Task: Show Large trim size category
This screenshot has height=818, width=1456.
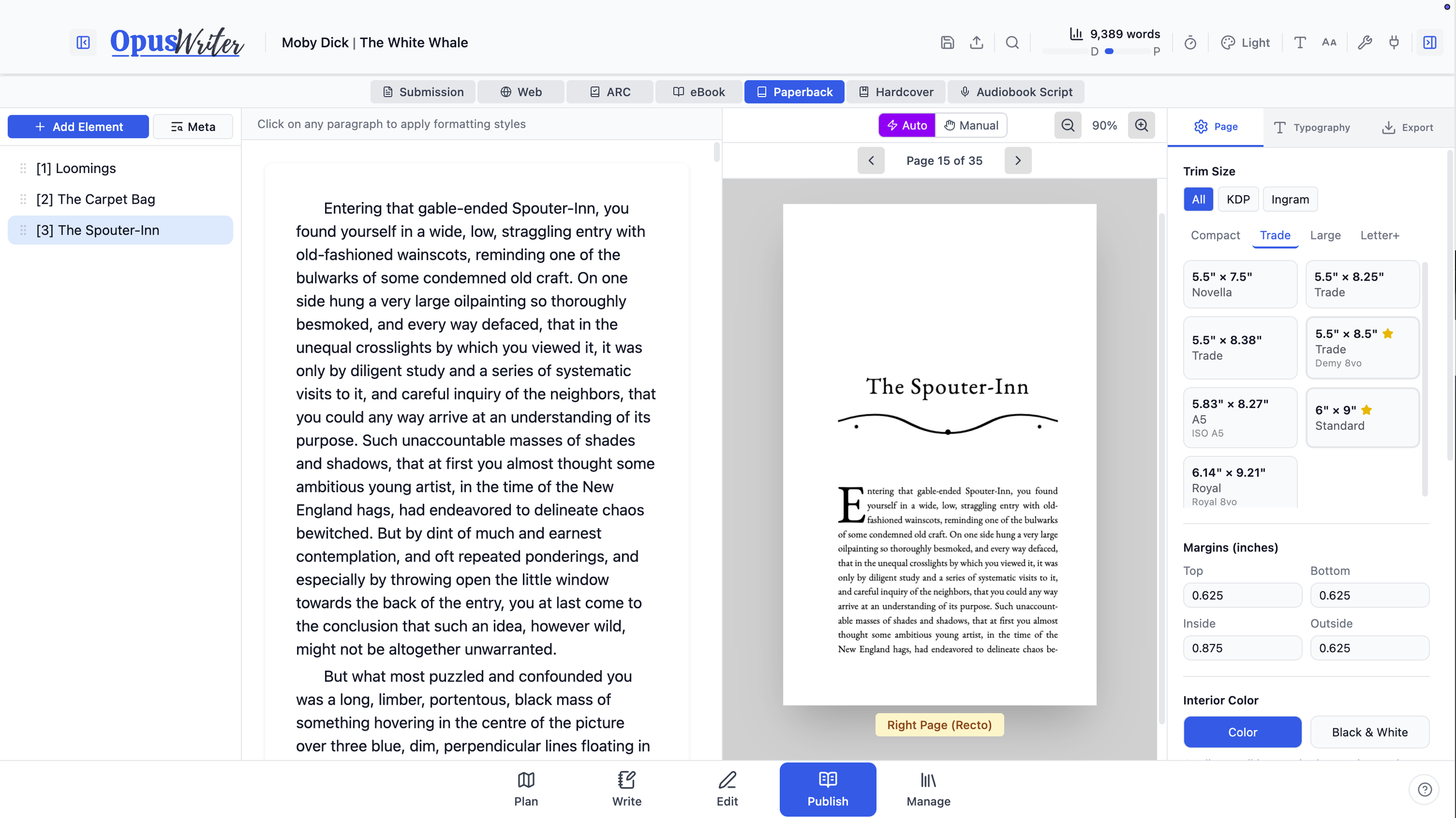Action: (1325, 235)
